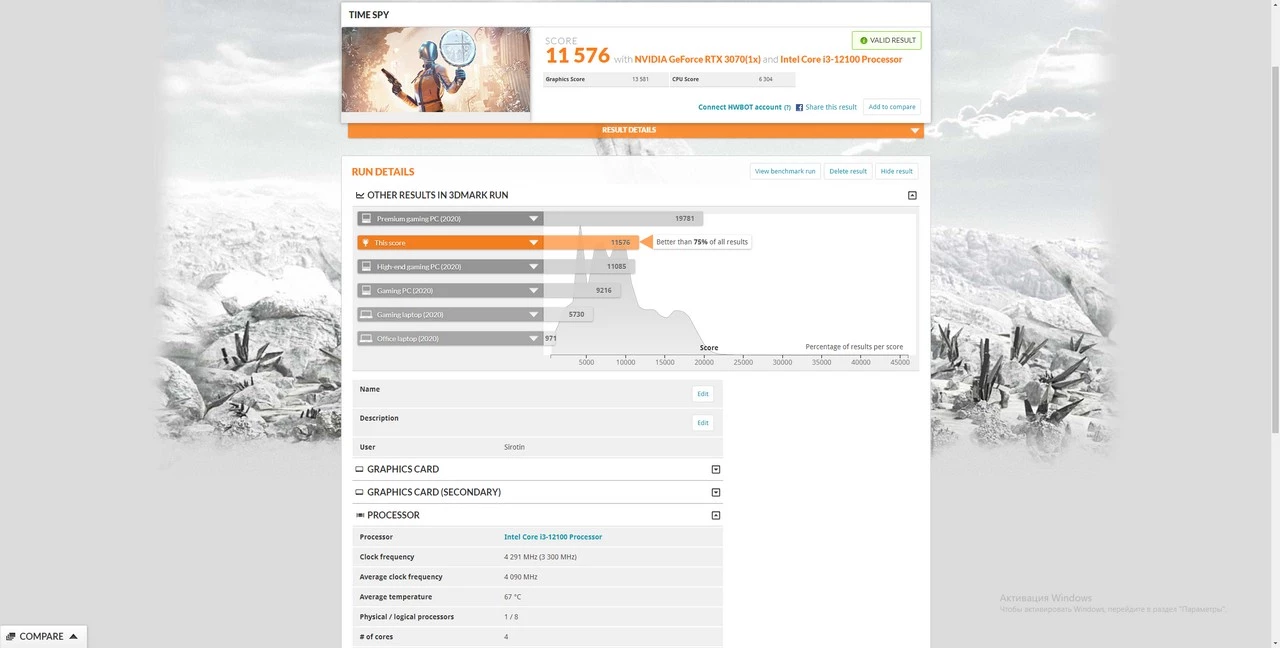Click the Hide result button
Viewport: 1280px width, 648px height.
(897, 171)
